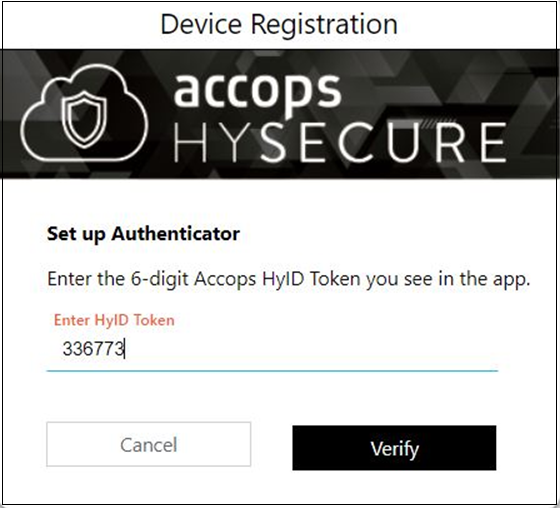The width and height of the screenshot is (560, 508).
Task: Click the letter S in HYSECURE
Action: click(x=273, y=142)
